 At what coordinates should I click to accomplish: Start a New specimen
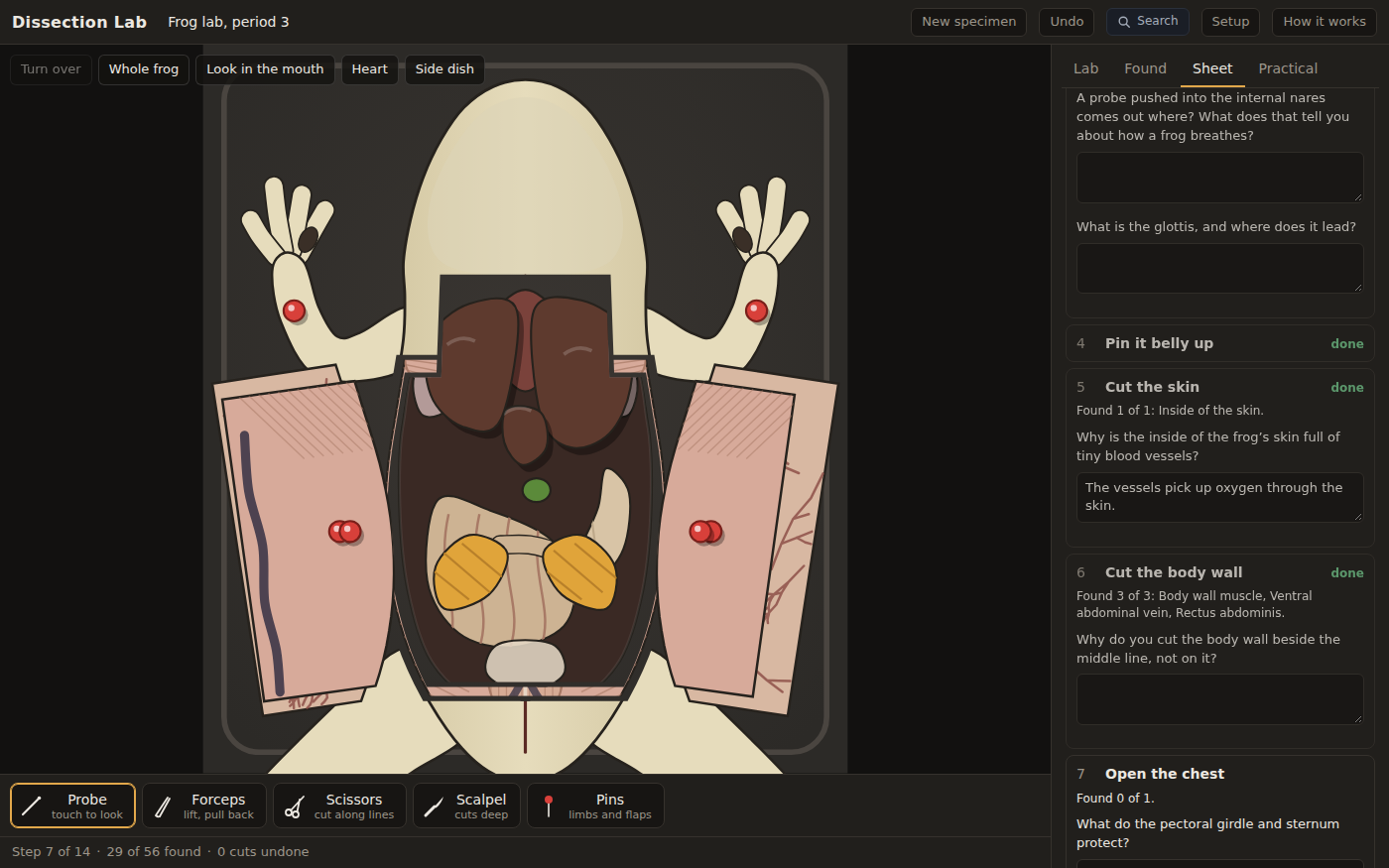pos(968,22)
